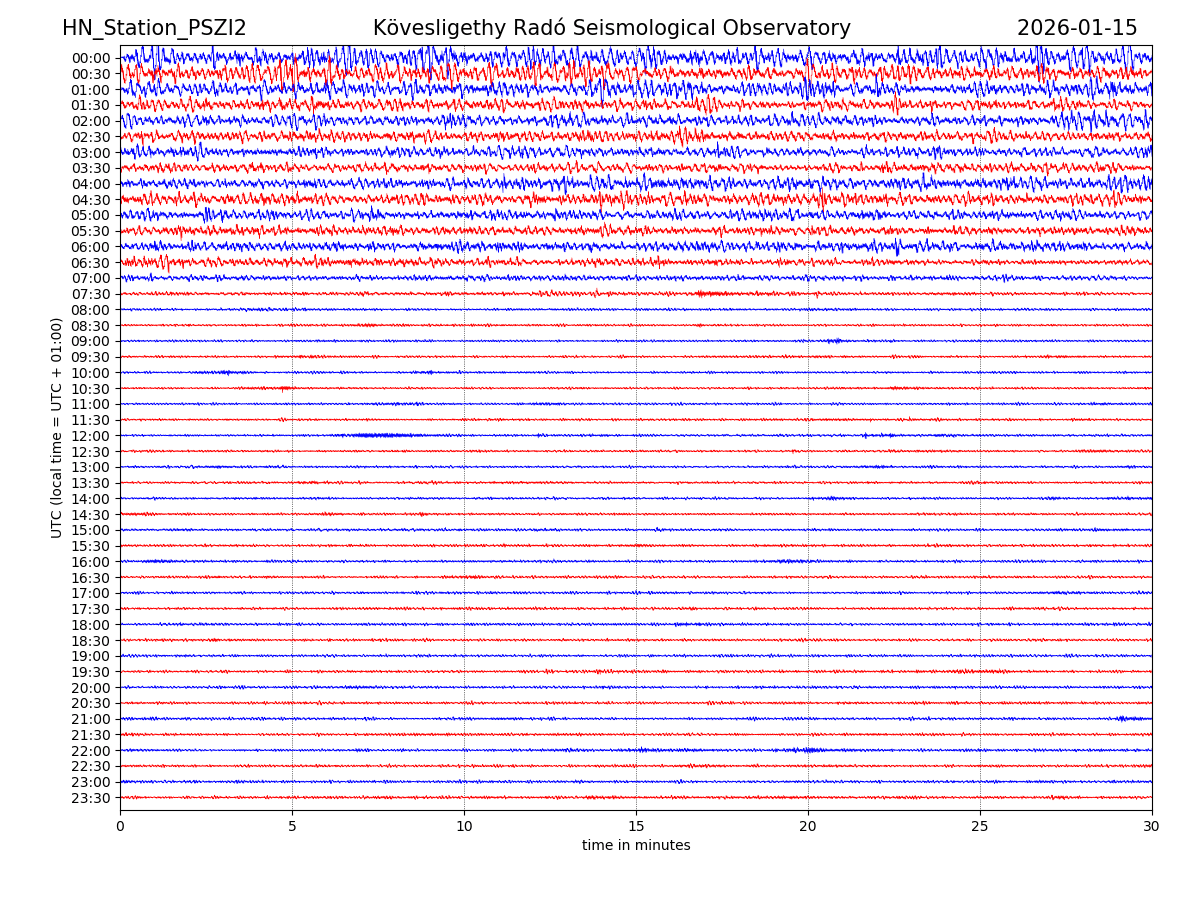Select the 00:00 time row label
1200x900 pixels.
pos(90,58)
